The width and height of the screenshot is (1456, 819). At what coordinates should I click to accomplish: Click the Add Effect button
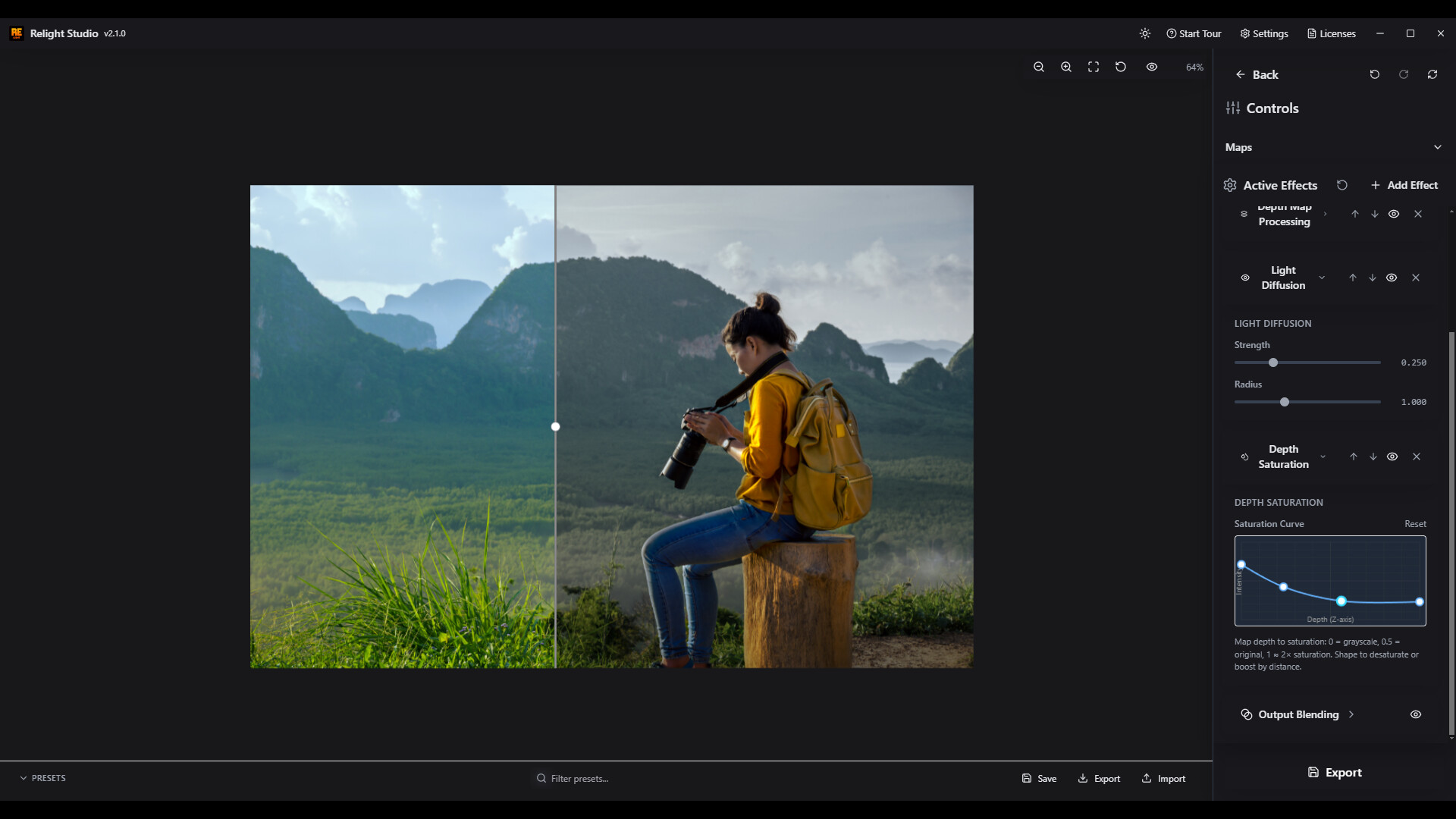tap(1404, 184)
